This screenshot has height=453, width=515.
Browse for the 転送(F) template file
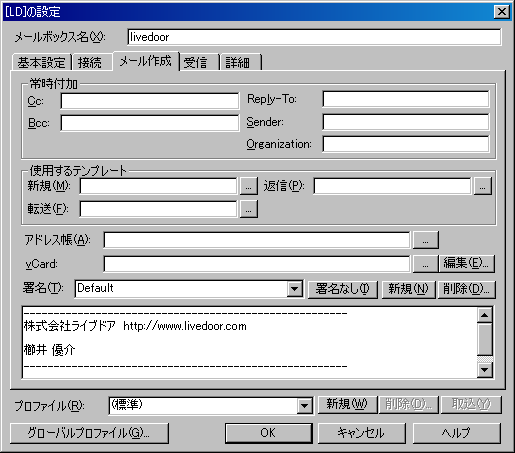tap(249, 209)
